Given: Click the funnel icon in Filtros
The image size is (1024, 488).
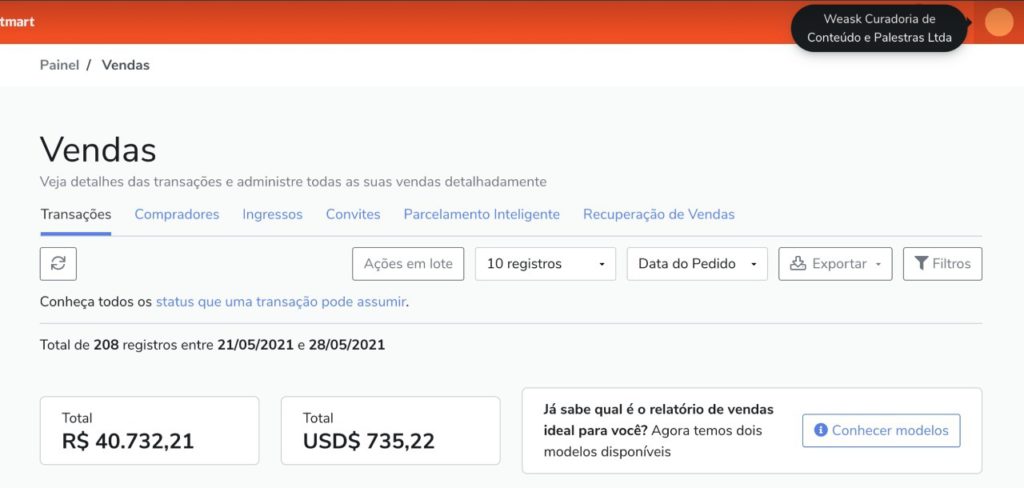Looking at the screenshot, I should 921,263.
